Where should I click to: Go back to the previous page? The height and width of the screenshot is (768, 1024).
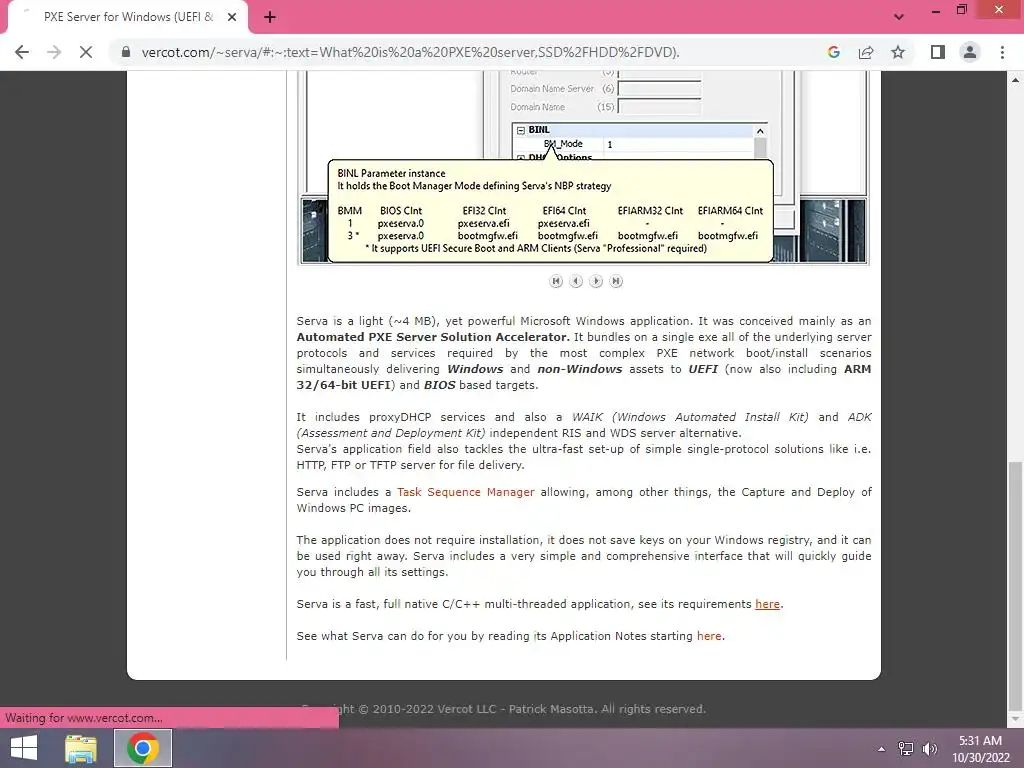tap(22, 52)
